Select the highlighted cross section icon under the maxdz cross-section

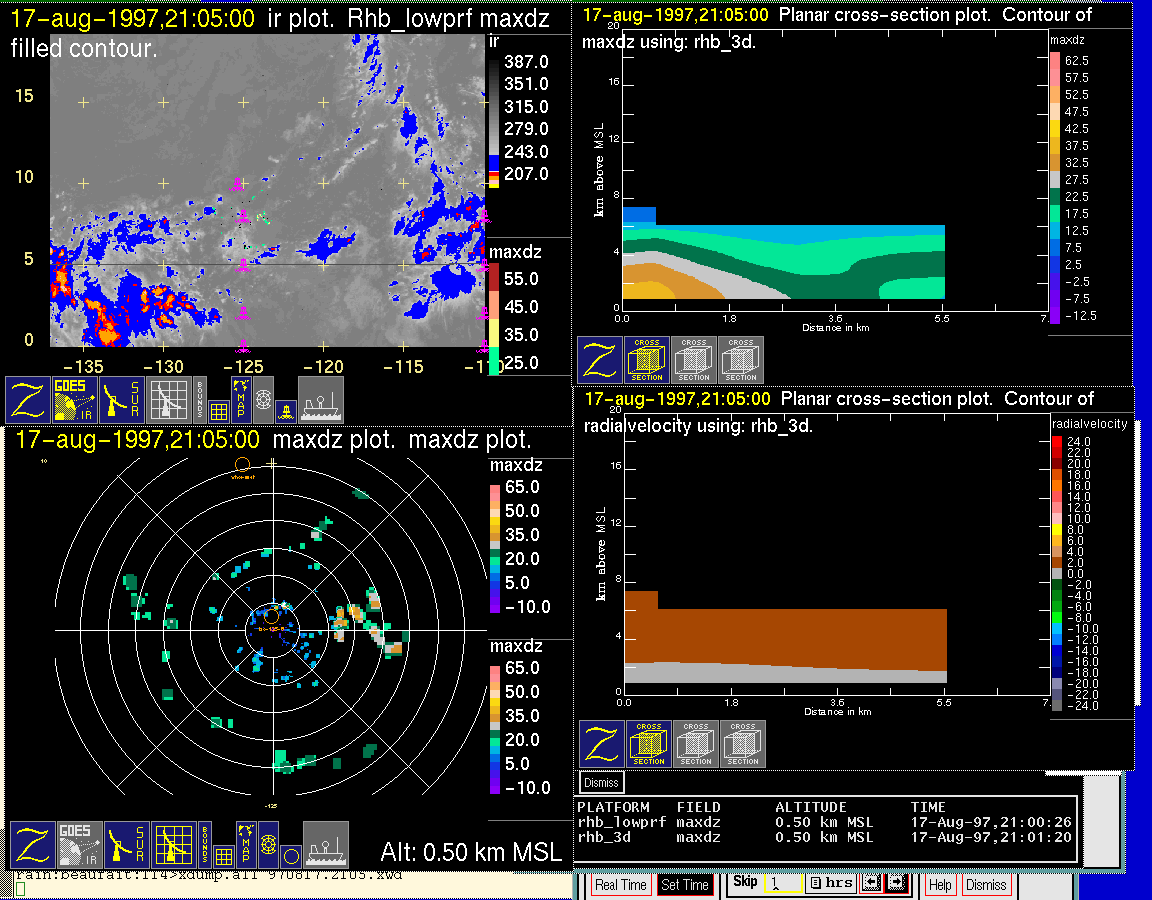(x=647, y=360)
